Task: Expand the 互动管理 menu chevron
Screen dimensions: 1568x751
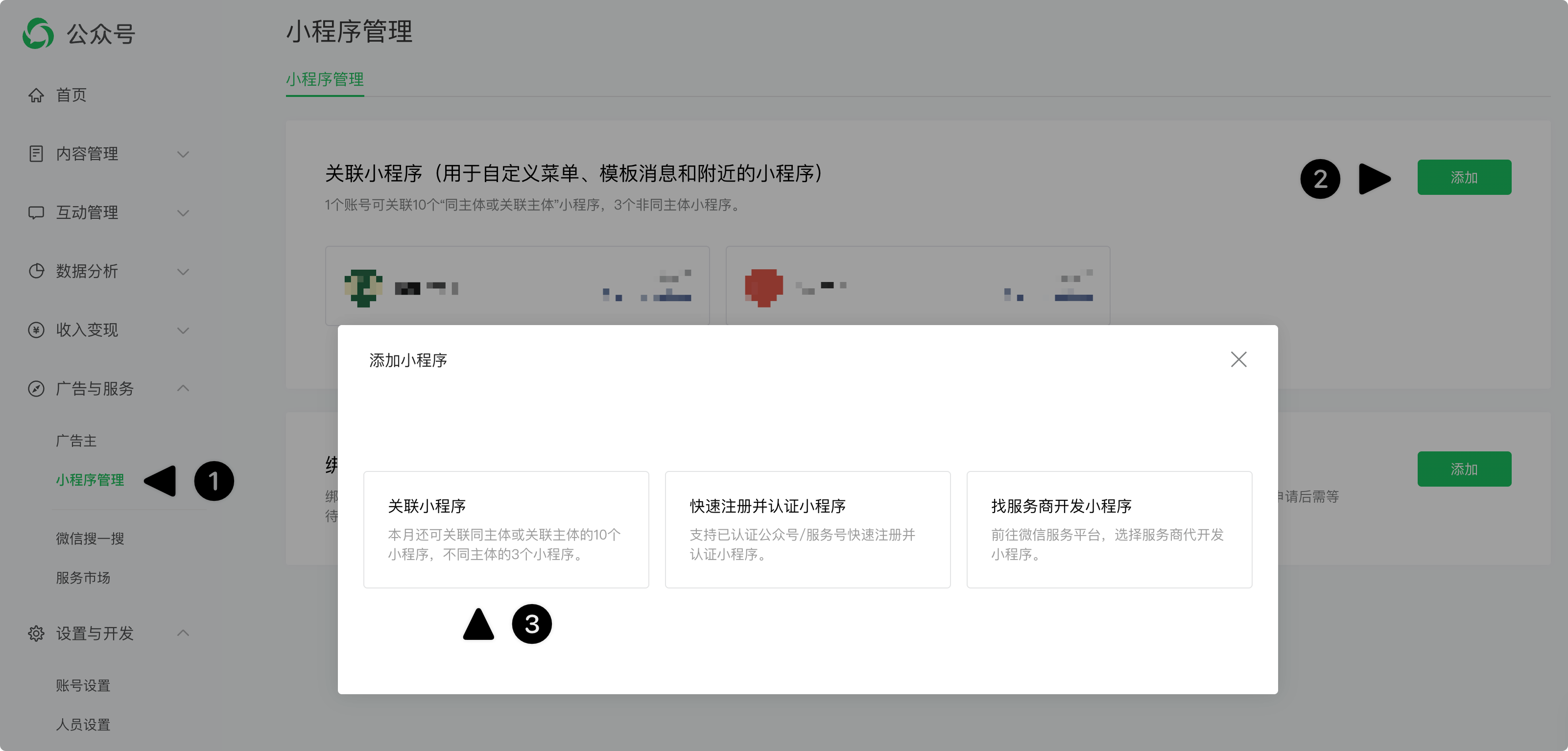Action: tap(183, 212)
